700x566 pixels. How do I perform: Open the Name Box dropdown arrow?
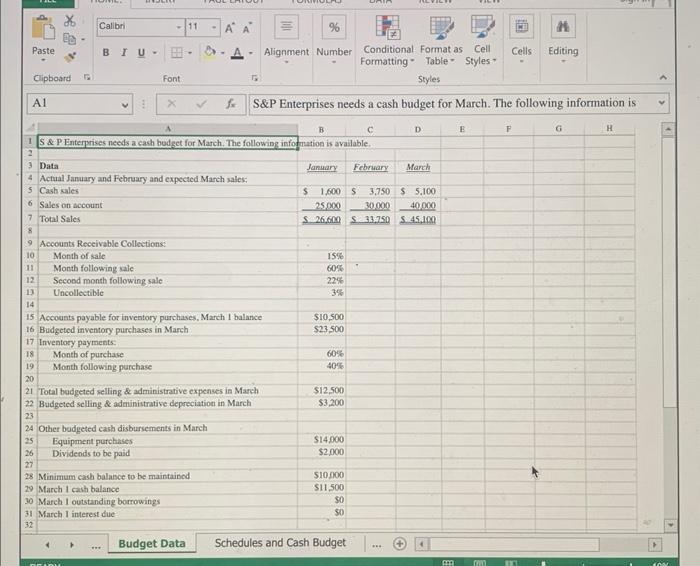coord(125,105)
